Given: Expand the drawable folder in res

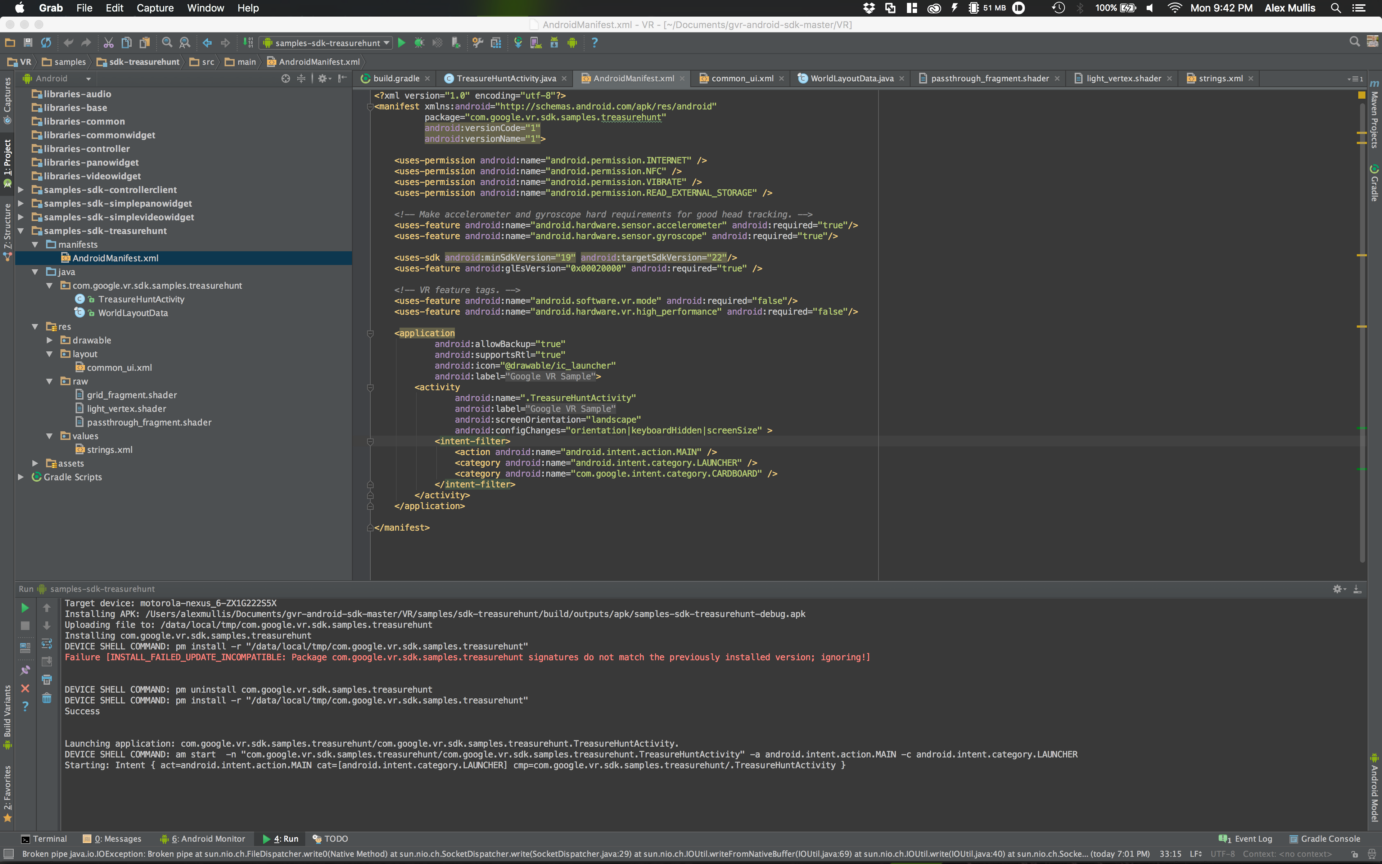Looking at the screenshot, I should point(49,340).
